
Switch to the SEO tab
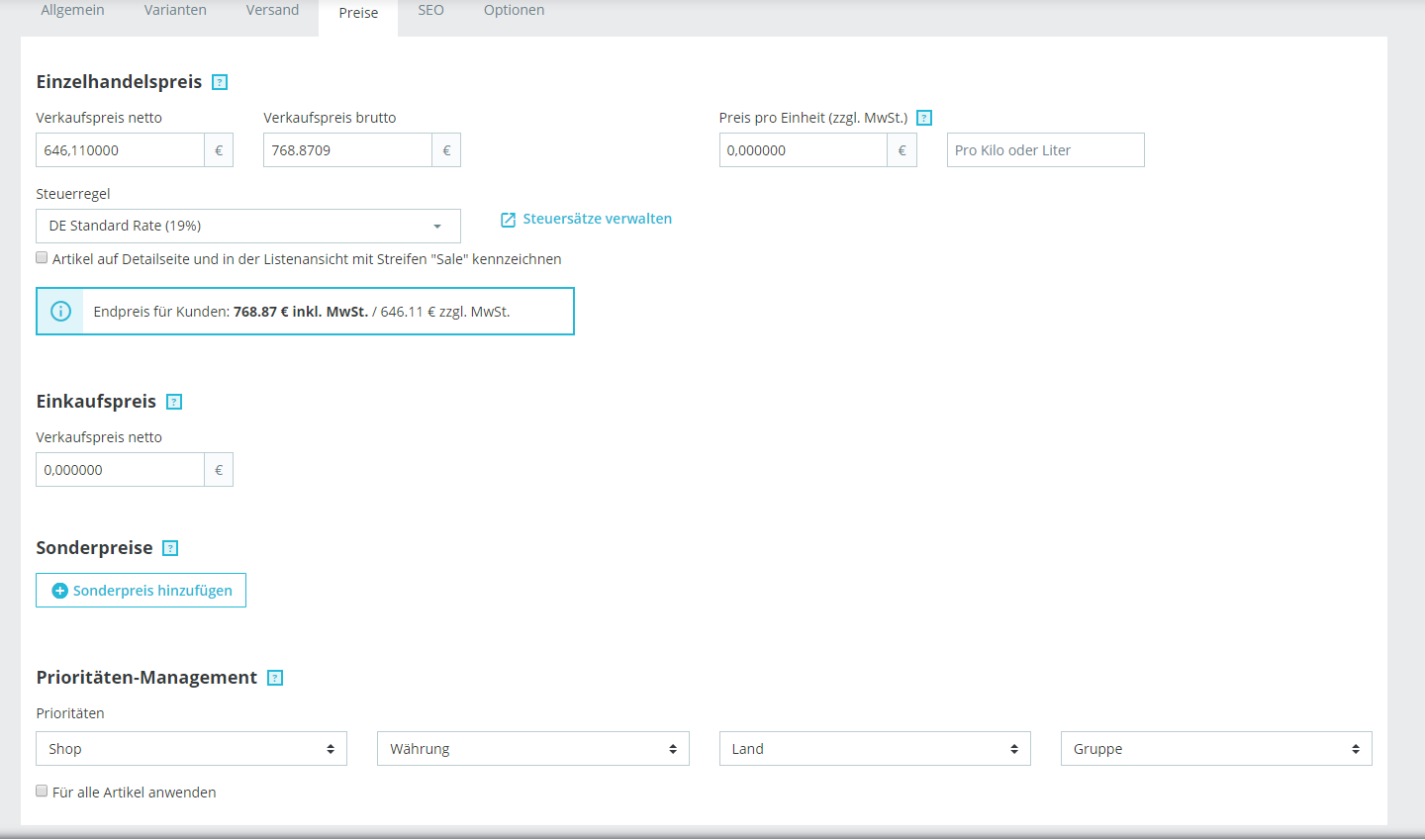tap(430, 10)
